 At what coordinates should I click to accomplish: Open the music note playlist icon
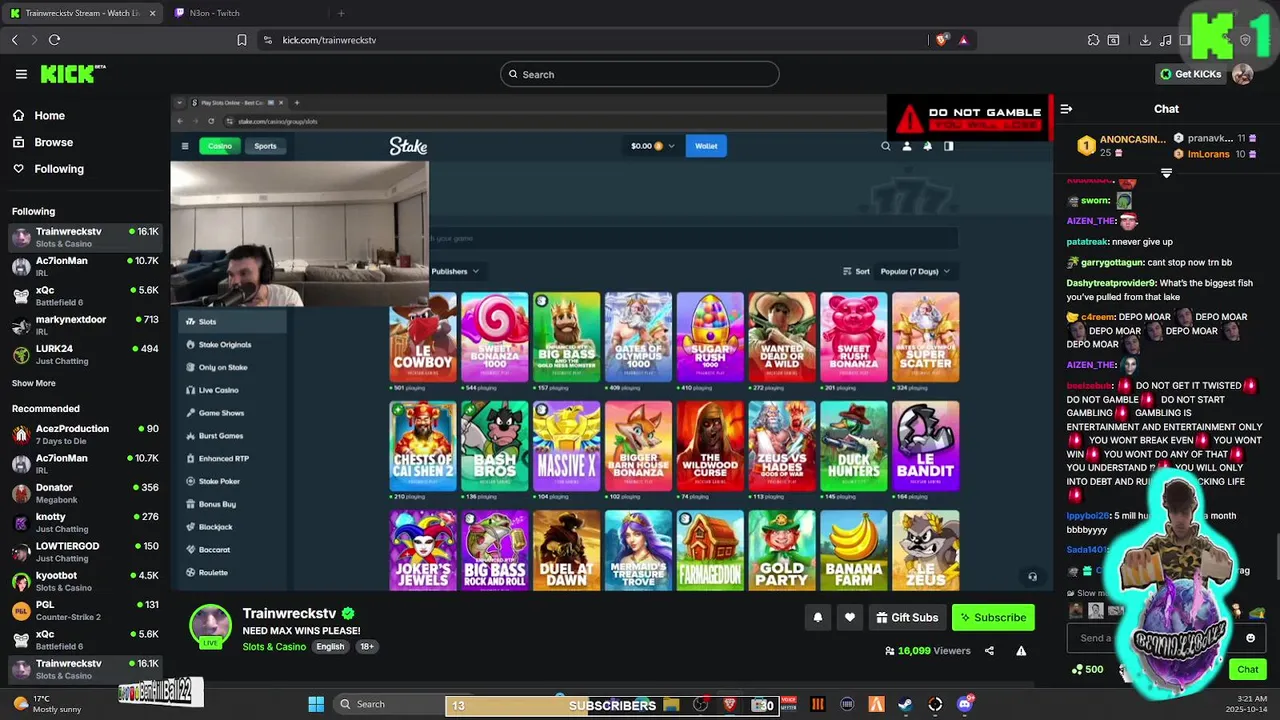coord(1165,40)
